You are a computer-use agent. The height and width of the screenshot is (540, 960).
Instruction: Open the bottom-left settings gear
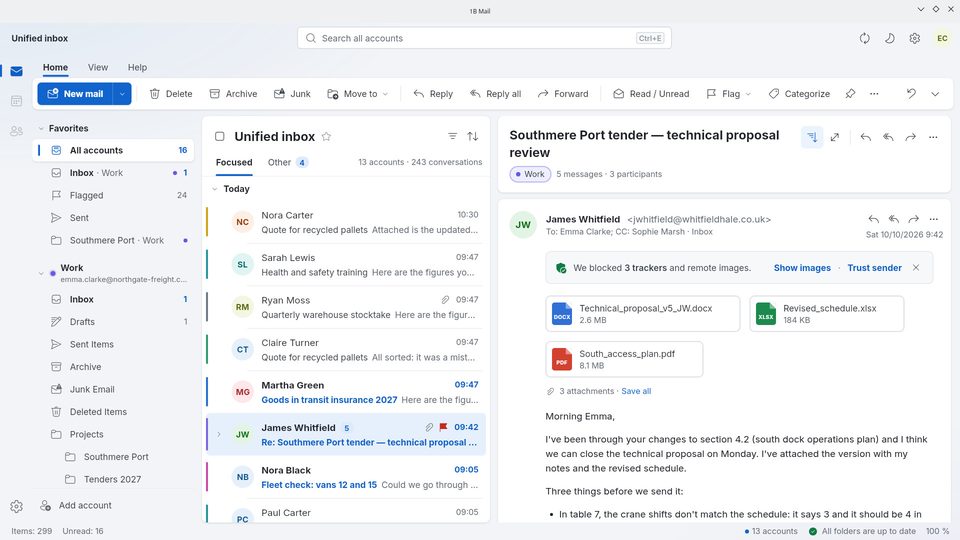[x=17, y=506]
